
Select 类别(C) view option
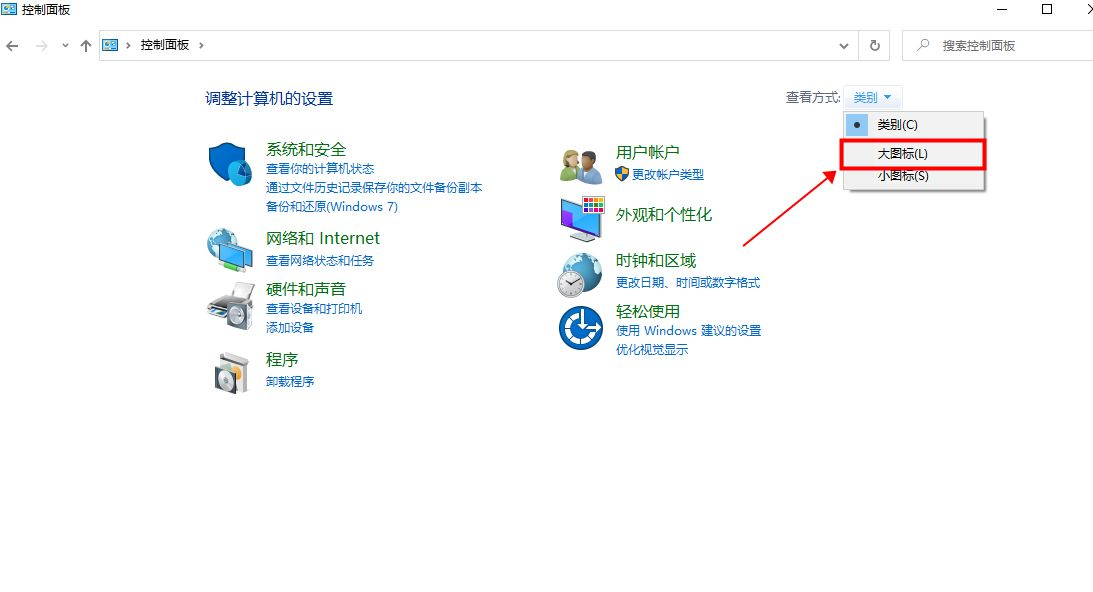point(914,125)
